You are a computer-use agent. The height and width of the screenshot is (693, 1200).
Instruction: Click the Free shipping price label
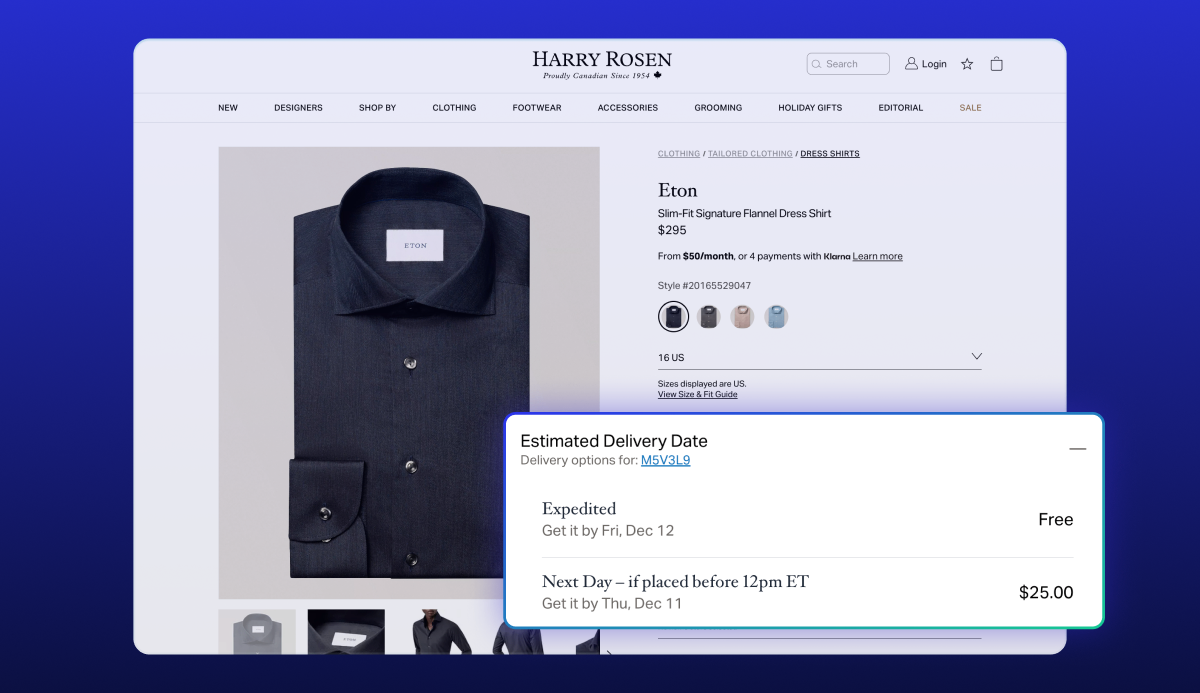click(x=1056, y=520)
